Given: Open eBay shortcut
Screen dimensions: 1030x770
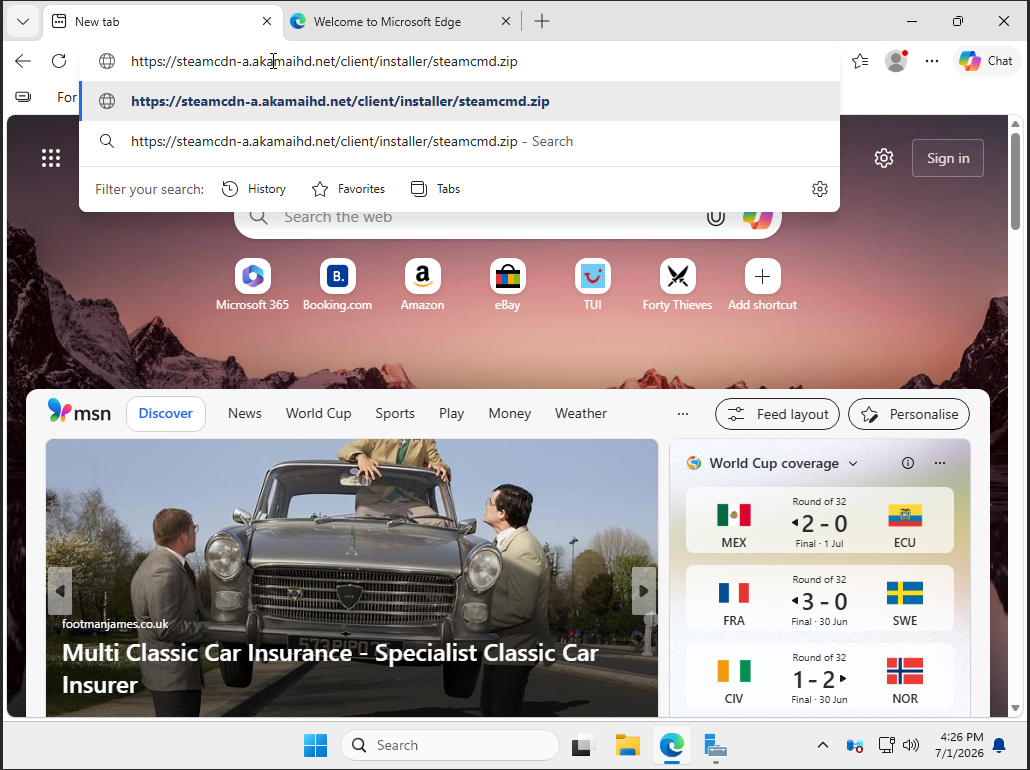Looking at the screenshot, I should click(507, 286).
